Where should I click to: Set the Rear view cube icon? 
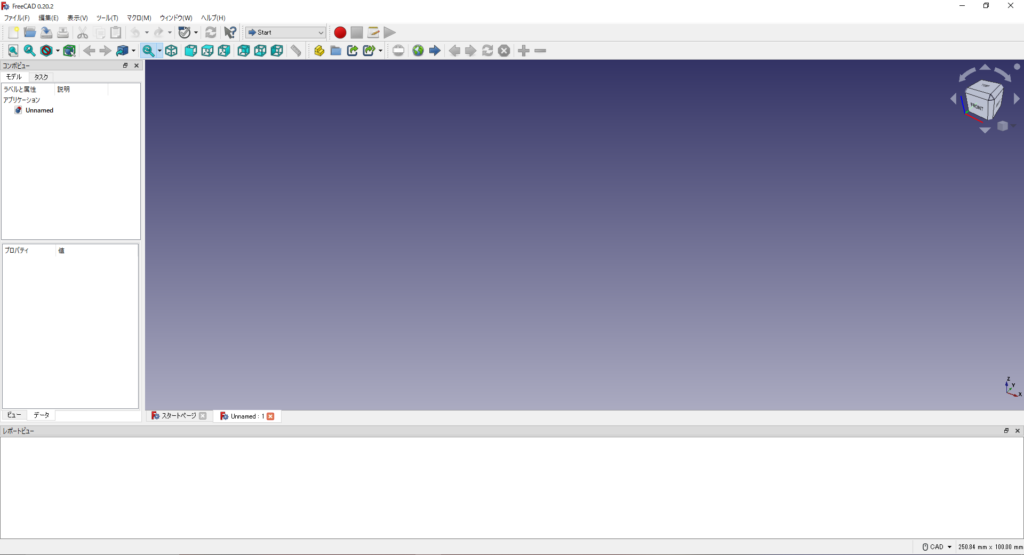tap(244, 50)
